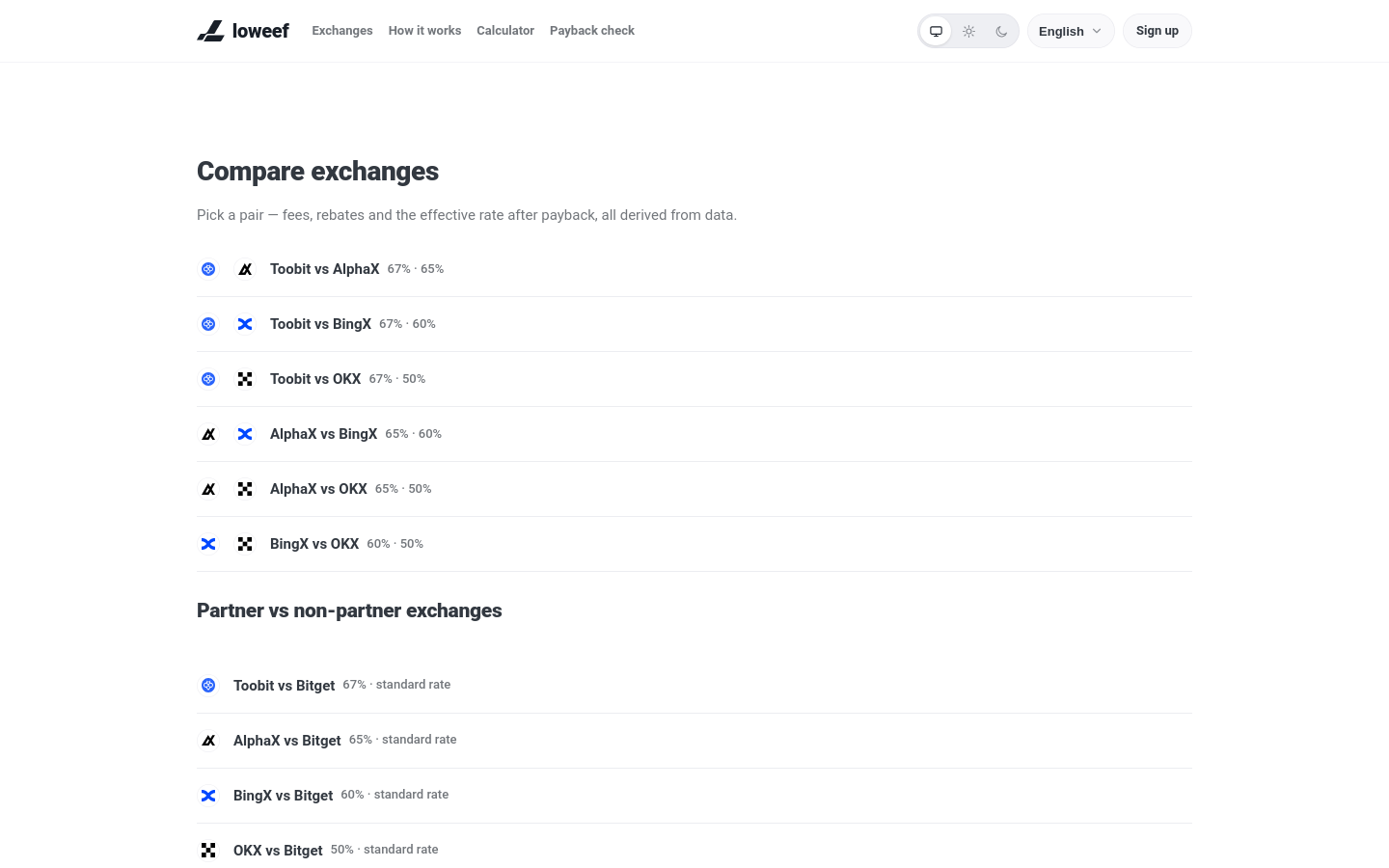Open the BingX vs Bitget comparison

[283, 796]
